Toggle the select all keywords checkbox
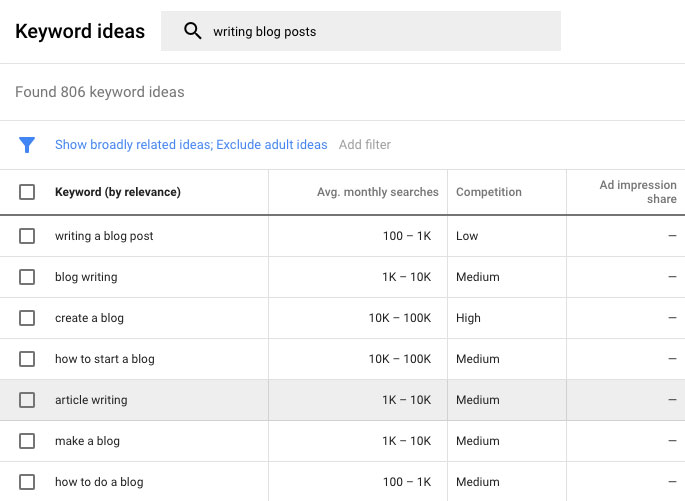The width and height of the screenshot is (685, 501). pos(27,192)
